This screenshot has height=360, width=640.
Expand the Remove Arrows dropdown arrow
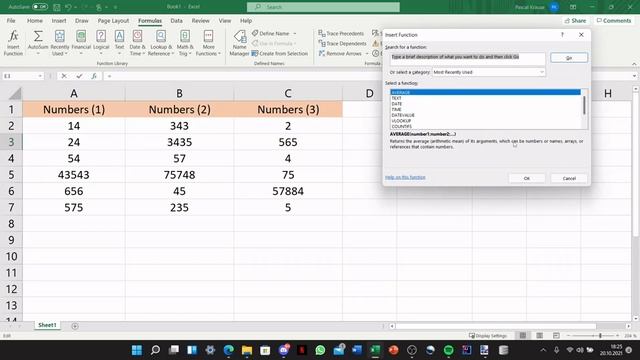tap(367, 53)
